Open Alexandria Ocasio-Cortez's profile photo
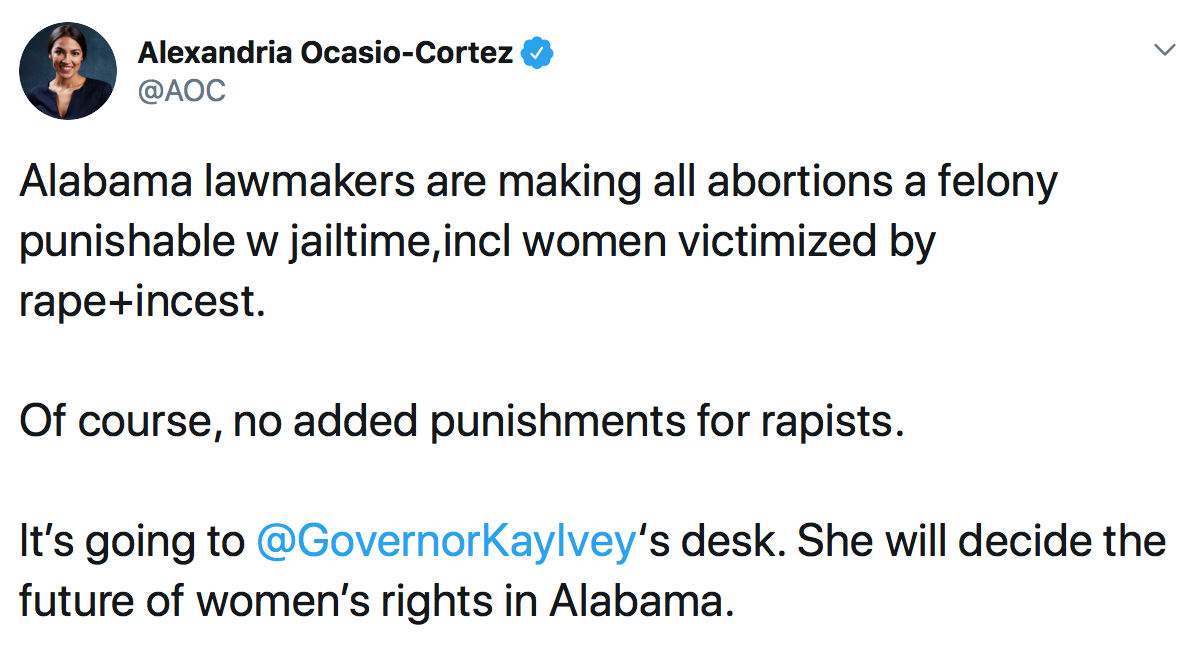This screenshot has width=1196, height=672. [x=68, y=71]
